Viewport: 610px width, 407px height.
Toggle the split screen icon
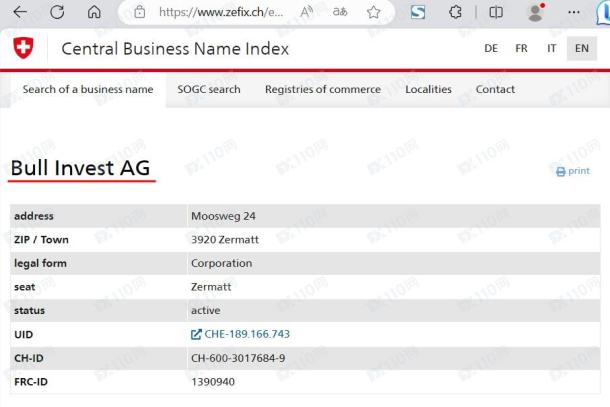pyautogui.click(x=496, y=12)
